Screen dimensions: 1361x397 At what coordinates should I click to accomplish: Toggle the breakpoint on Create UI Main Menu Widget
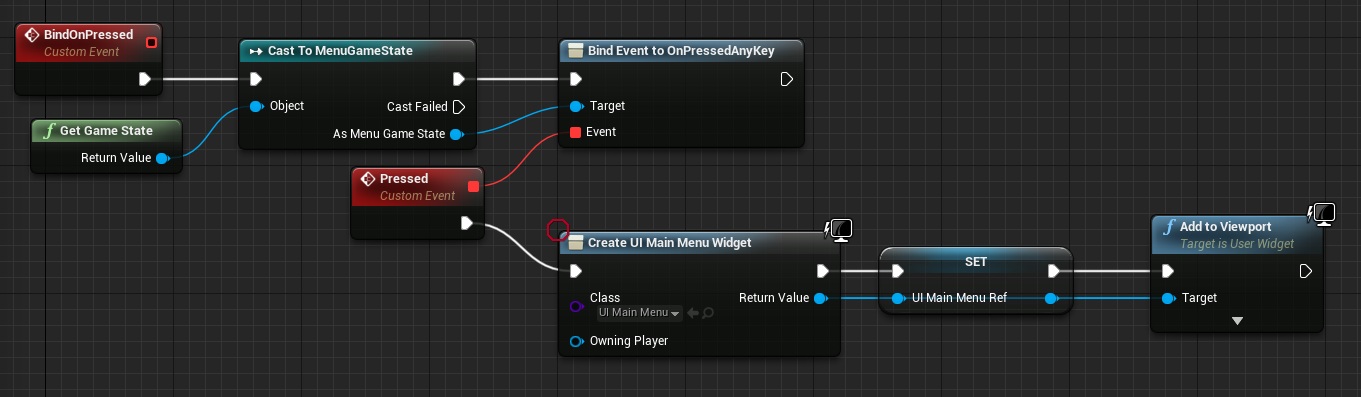pyautogui.click(x=558, y=231)
